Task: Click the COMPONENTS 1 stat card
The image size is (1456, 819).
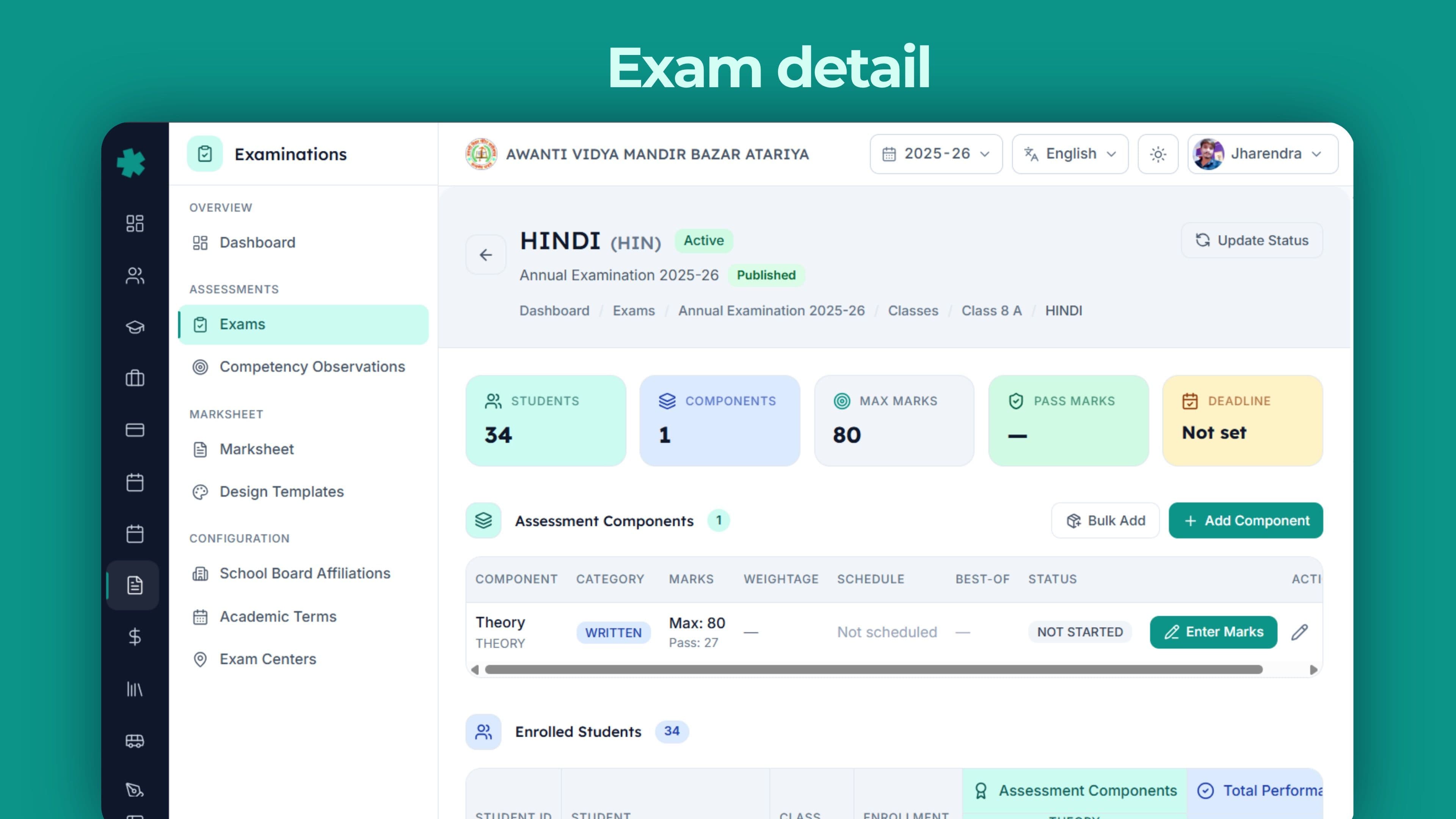Action: point(720,420)
